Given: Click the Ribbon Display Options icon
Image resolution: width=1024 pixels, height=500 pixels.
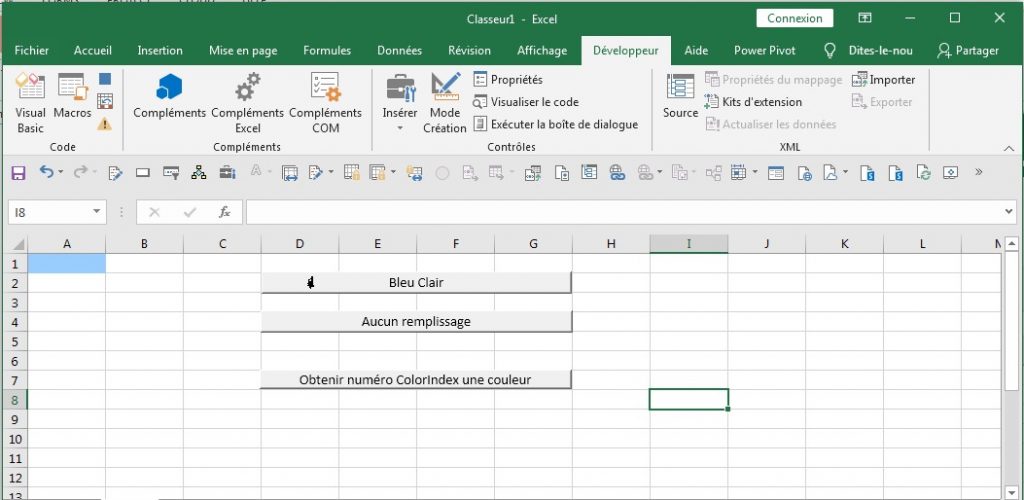Looking at the screenshot, I should pos(865,18).
